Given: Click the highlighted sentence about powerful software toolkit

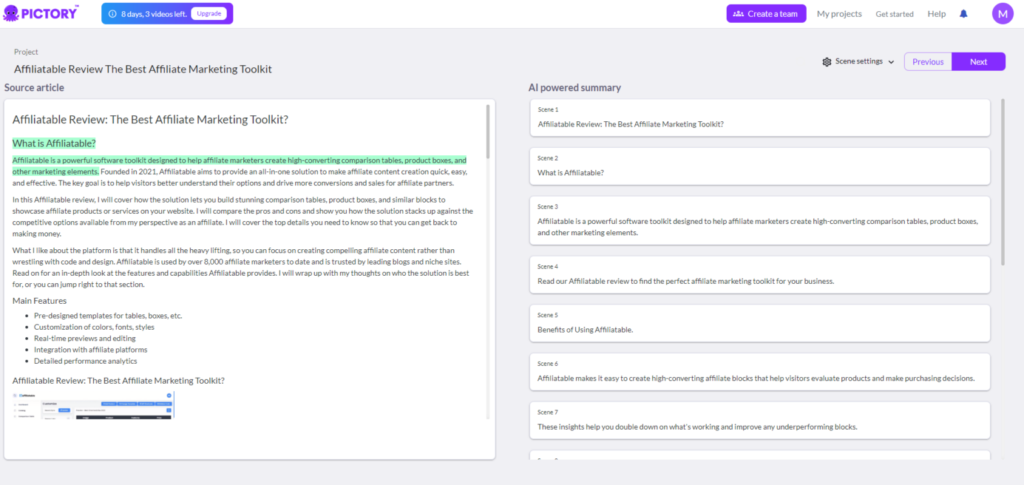Looking at the screenshot, I should pyautogui.click(x=240, y=166).
